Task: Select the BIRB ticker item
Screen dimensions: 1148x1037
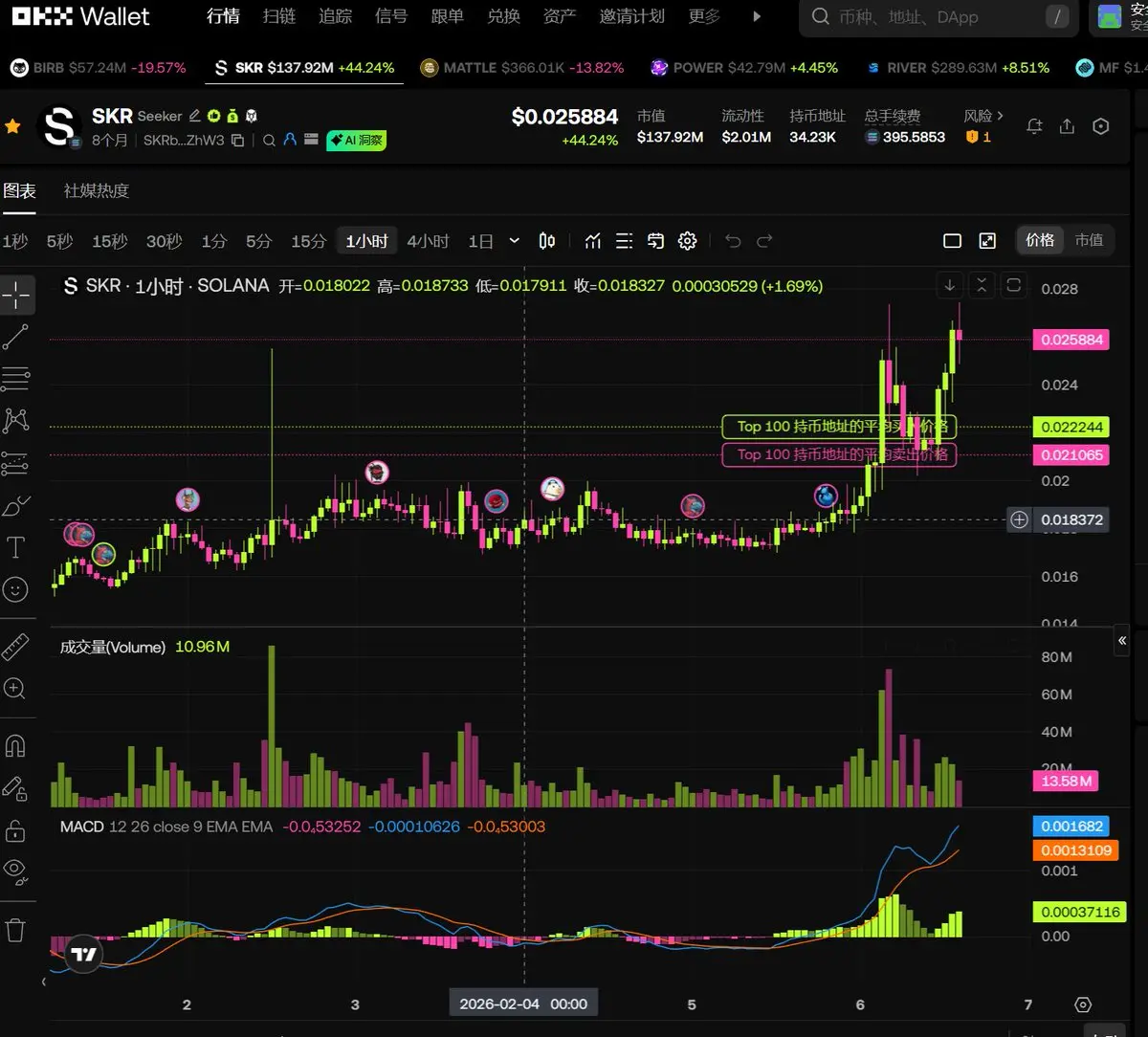Action: (x=99, y=68)
